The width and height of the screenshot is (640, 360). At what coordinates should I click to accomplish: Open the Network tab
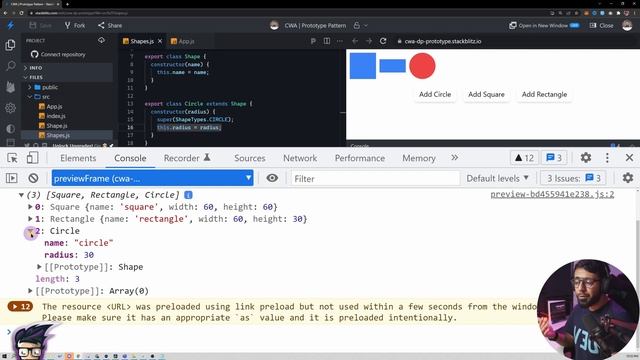pos(300,158)
